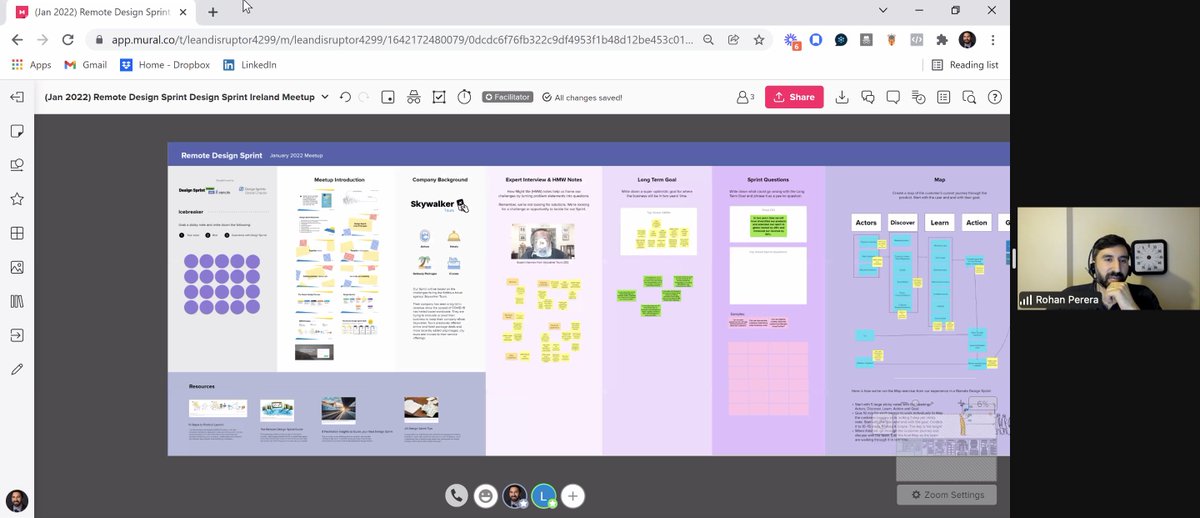Open the Reading list
This screenshot has width=1200, height=518.
click(965, 65)
